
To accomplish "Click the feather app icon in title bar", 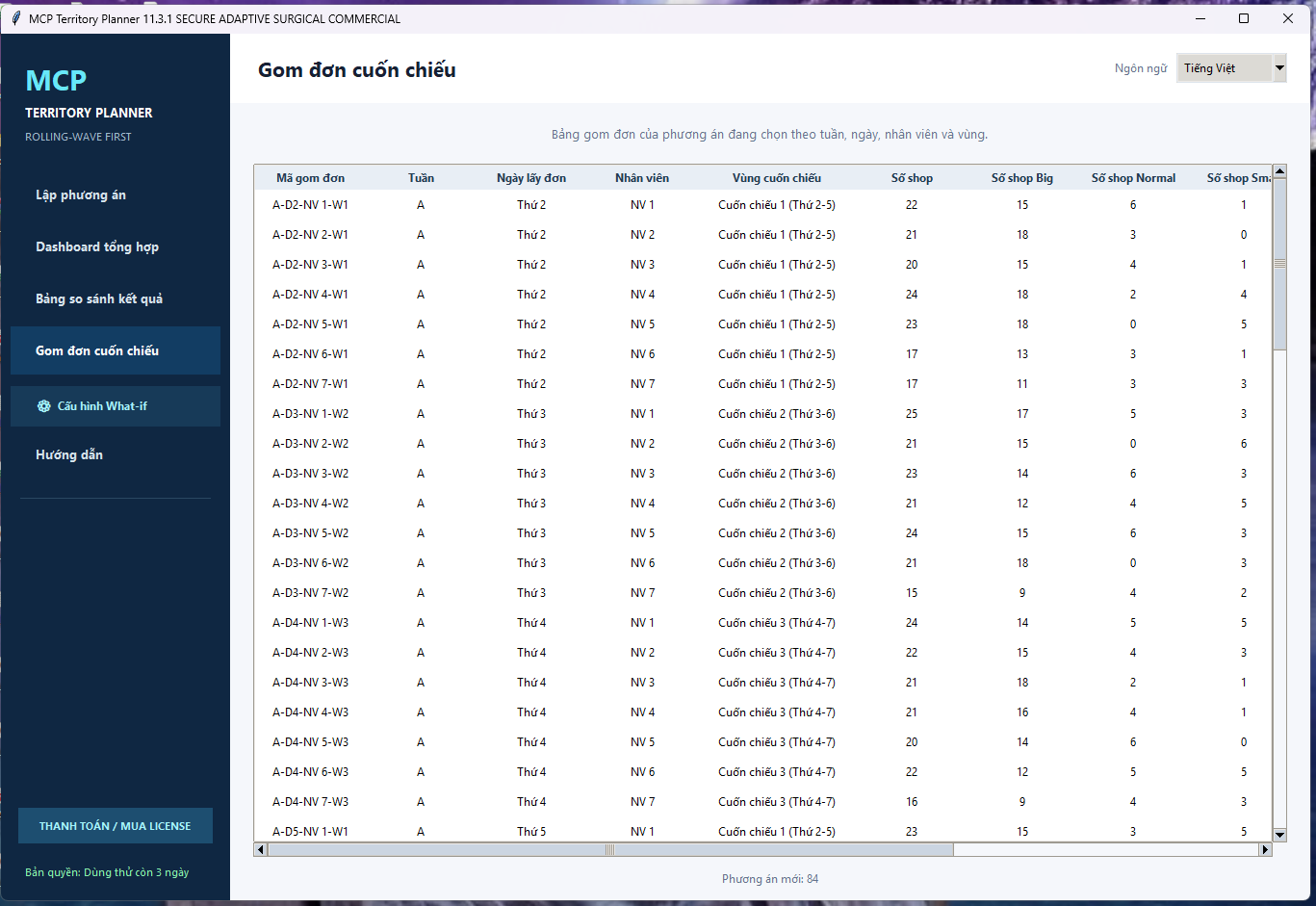I will [15, 18].
